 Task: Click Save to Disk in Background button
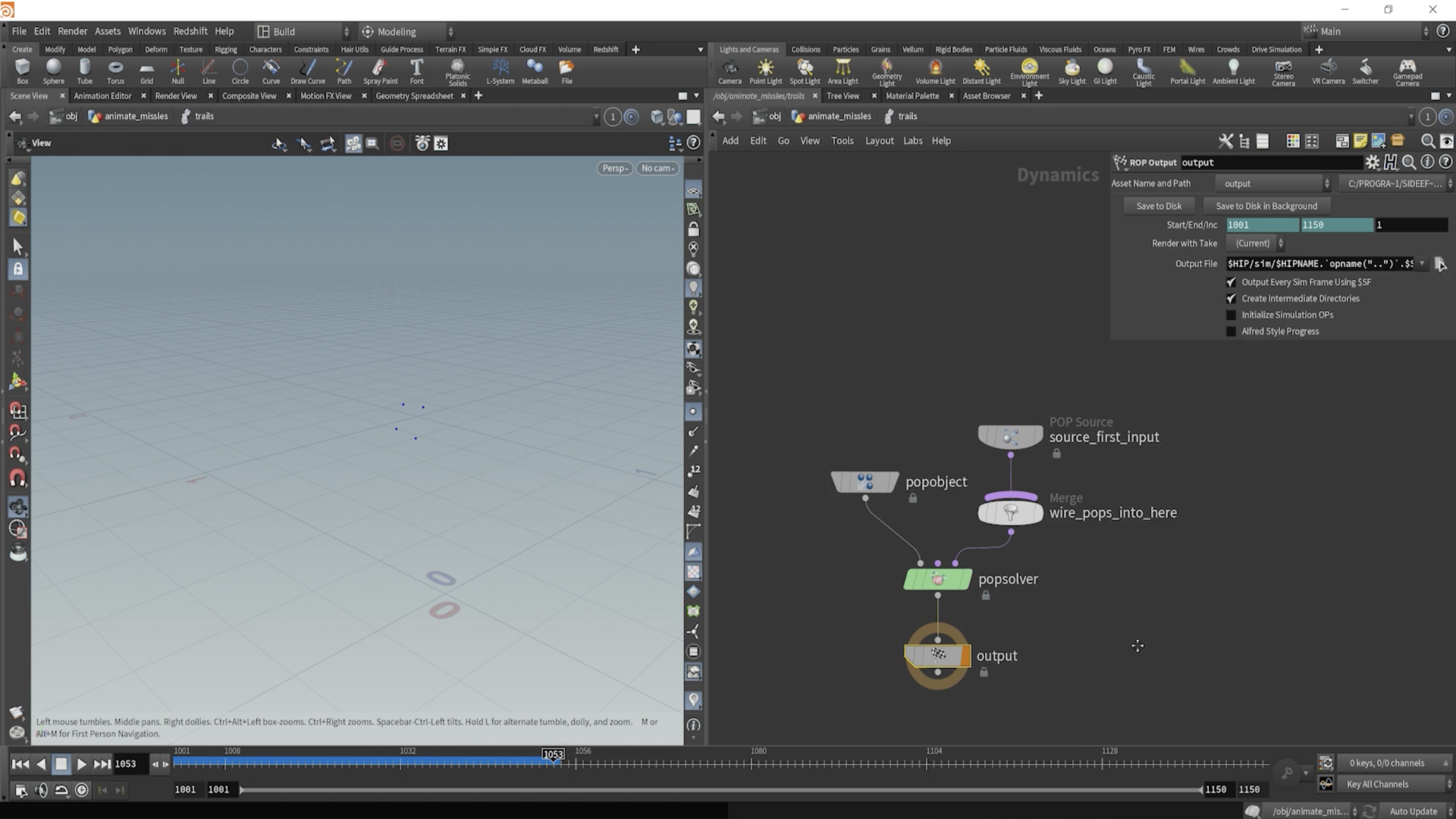1266,206
